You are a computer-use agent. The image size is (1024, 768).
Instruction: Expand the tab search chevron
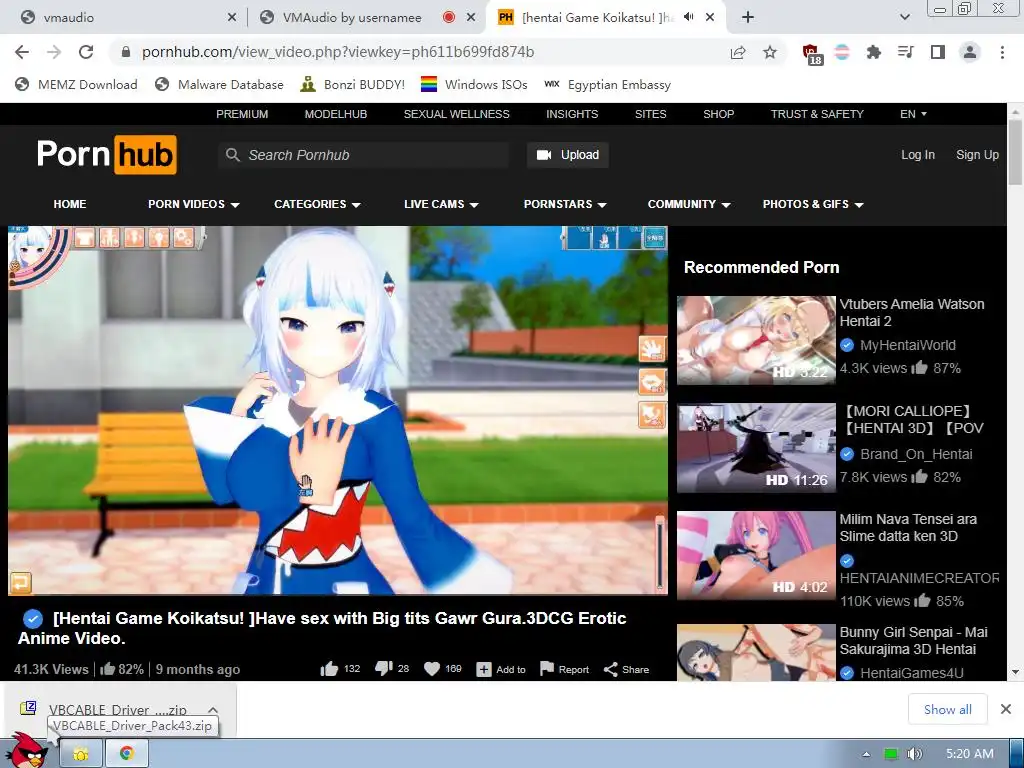[x=904, y=18]
